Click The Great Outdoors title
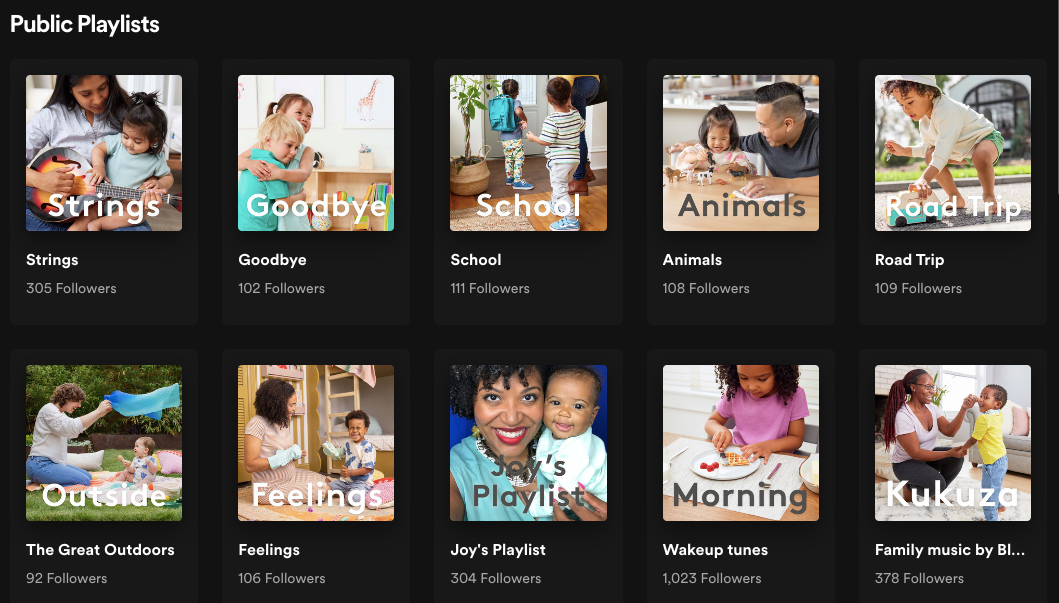This screenshot has height=603, width=1059. point(100,550)
